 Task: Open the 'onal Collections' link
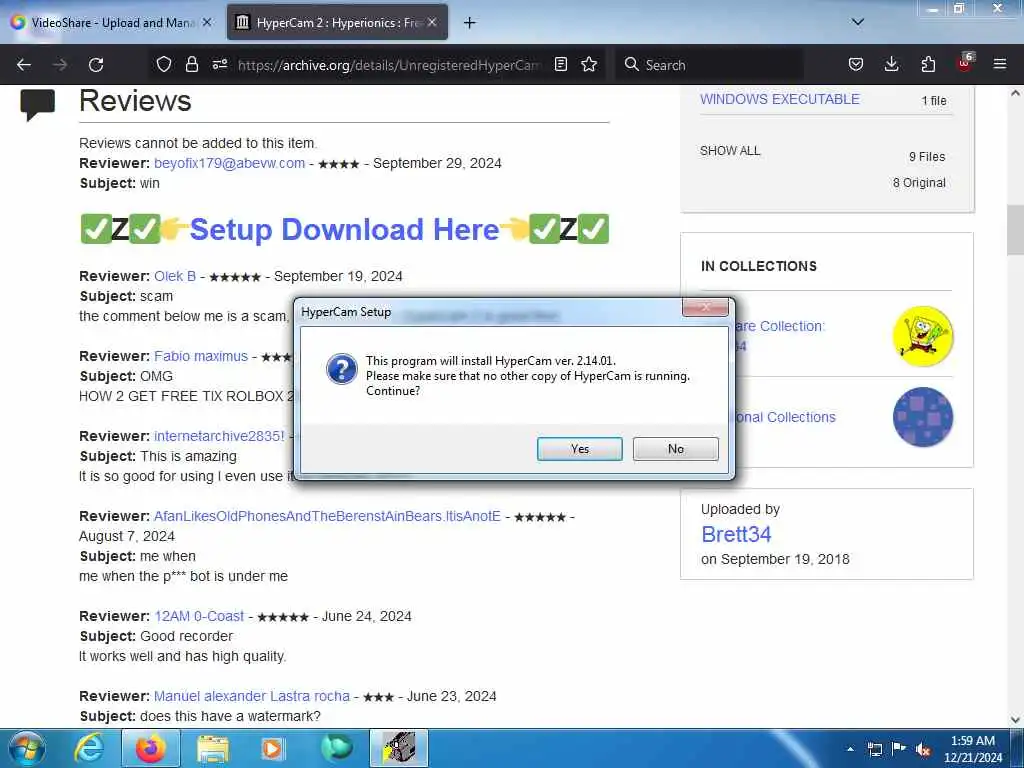tap(786, 417)
